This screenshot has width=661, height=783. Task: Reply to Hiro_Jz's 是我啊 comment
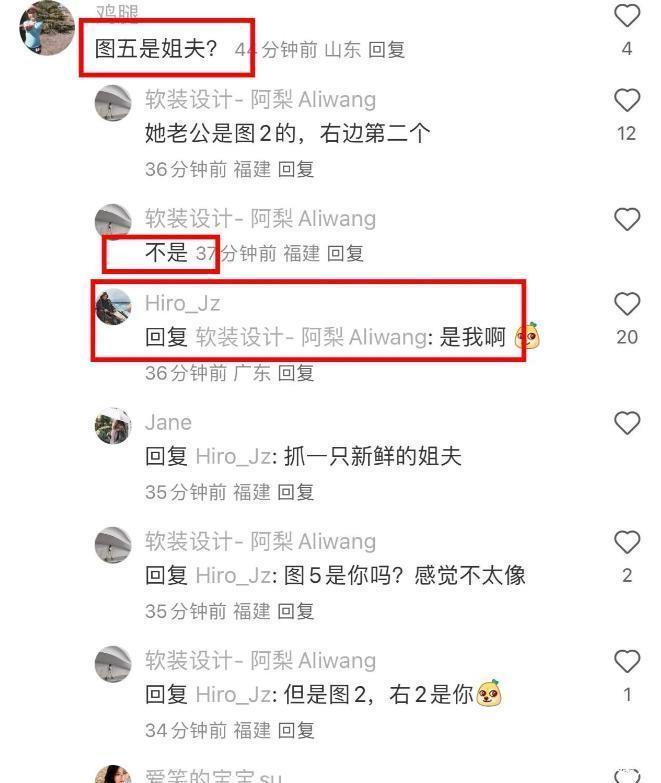tap(296, 373)
